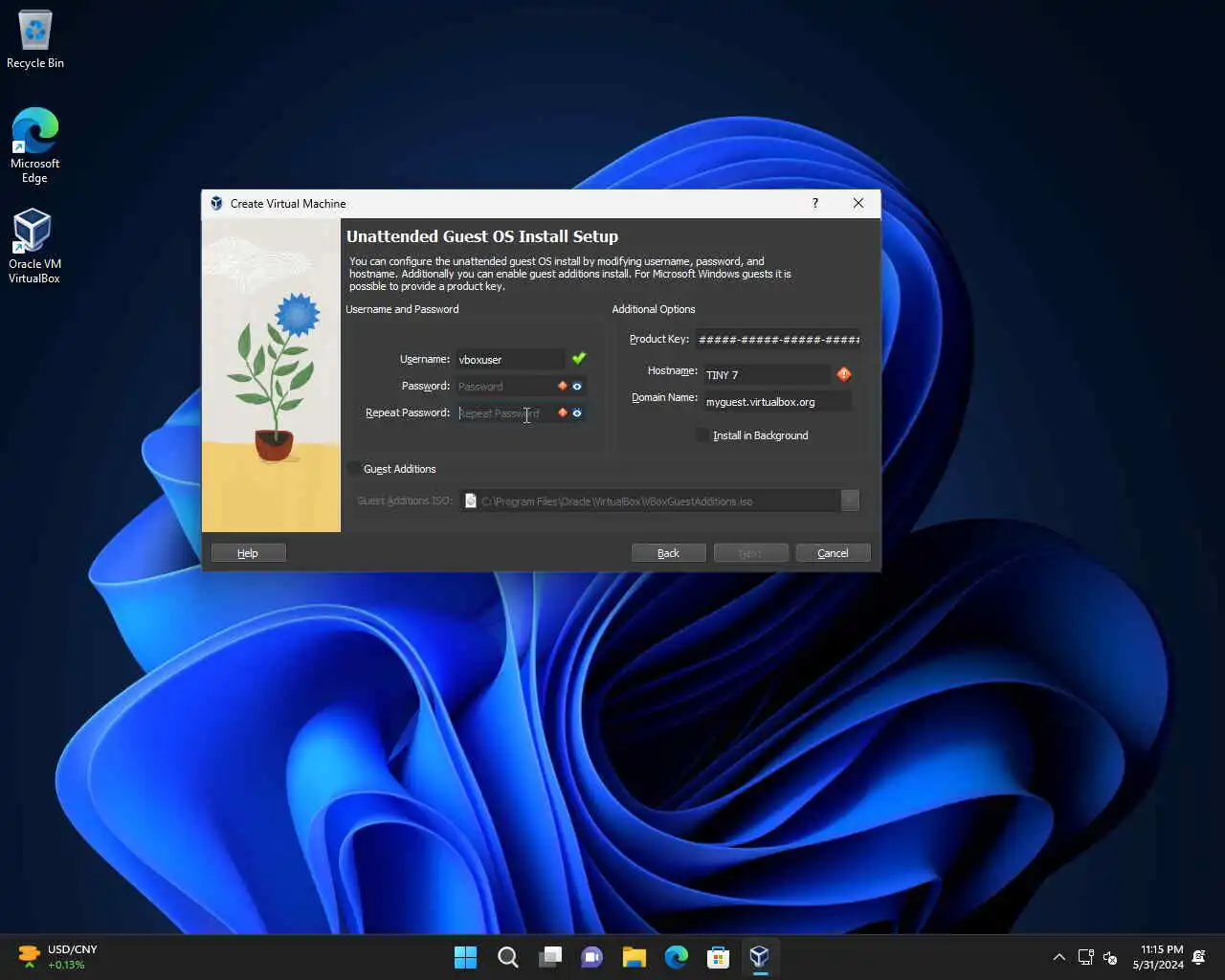The image size is (1225, 980).
Task: Click VirtualBox icon on taskbar
Action: pos(760,957)
